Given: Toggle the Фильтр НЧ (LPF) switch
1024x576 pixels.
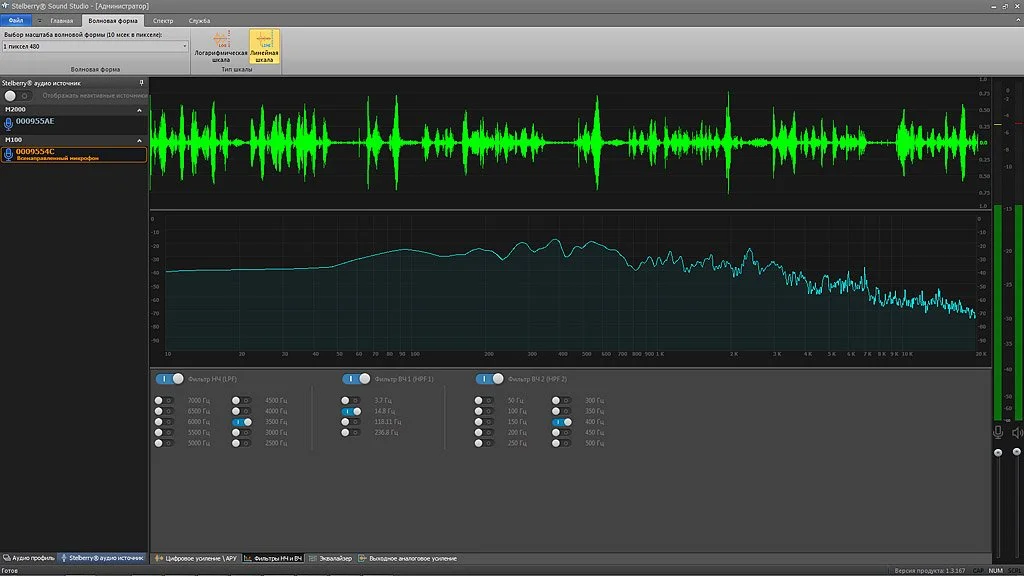Looking at the screenshot, I should click(170, 379).
